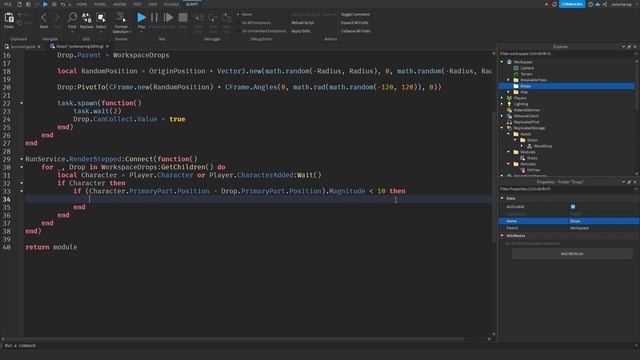Click Toggle Comment action
The image size is (640, 360).
pos(355,14)
